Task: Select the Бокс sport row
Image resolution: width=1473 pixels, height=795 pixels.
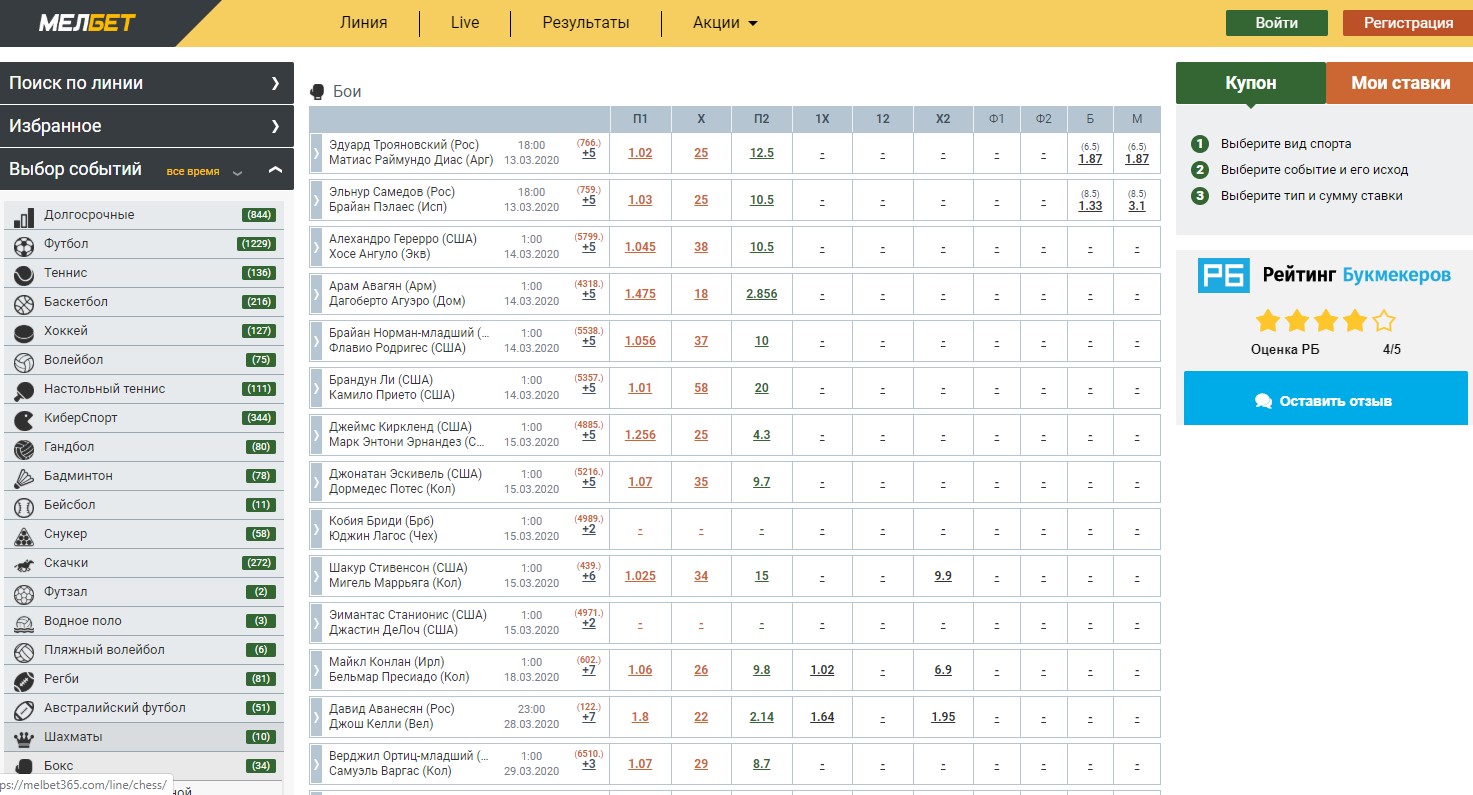Action: point(143,766)
